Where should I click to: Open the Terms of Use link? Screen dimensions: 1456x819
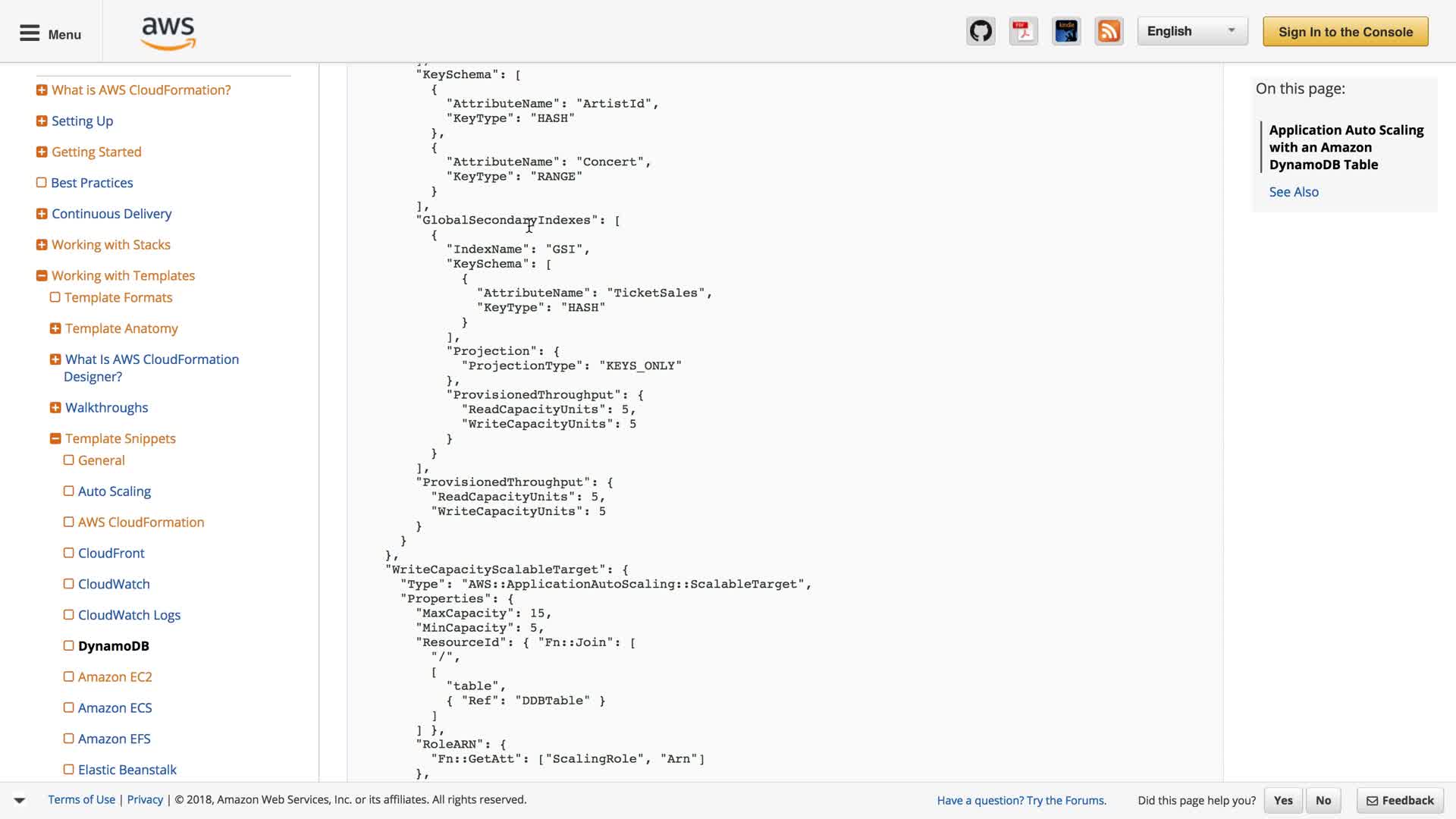(x=81, y=799)
